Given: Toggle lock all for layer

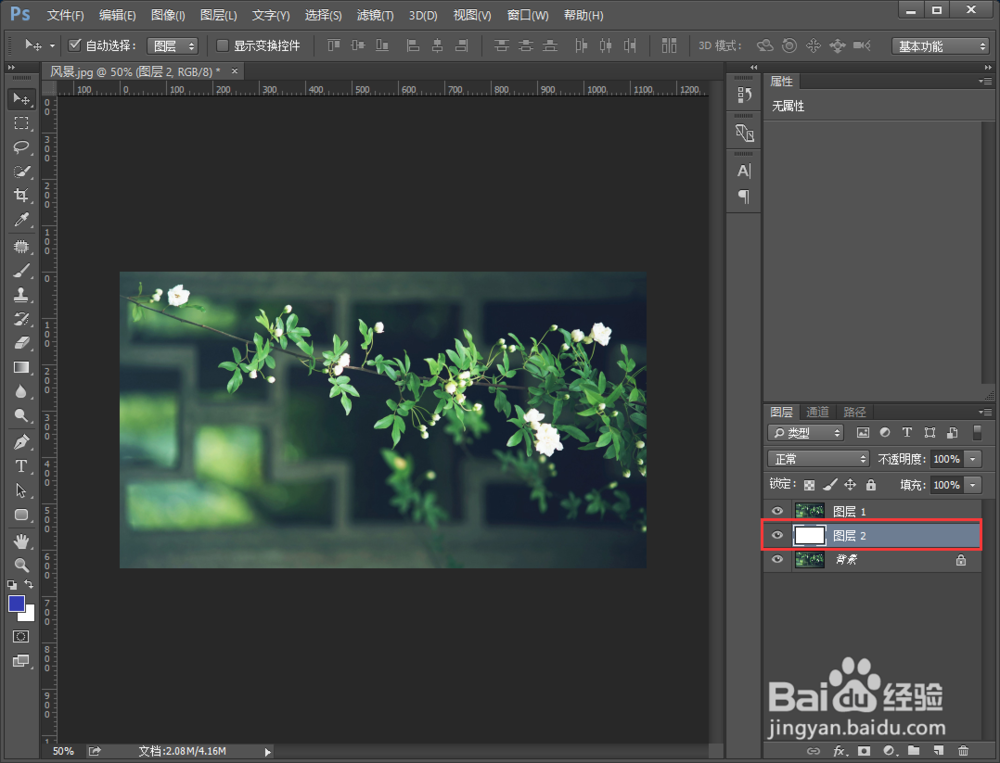Looking at the screenshot, I should [x=871, y=485].
